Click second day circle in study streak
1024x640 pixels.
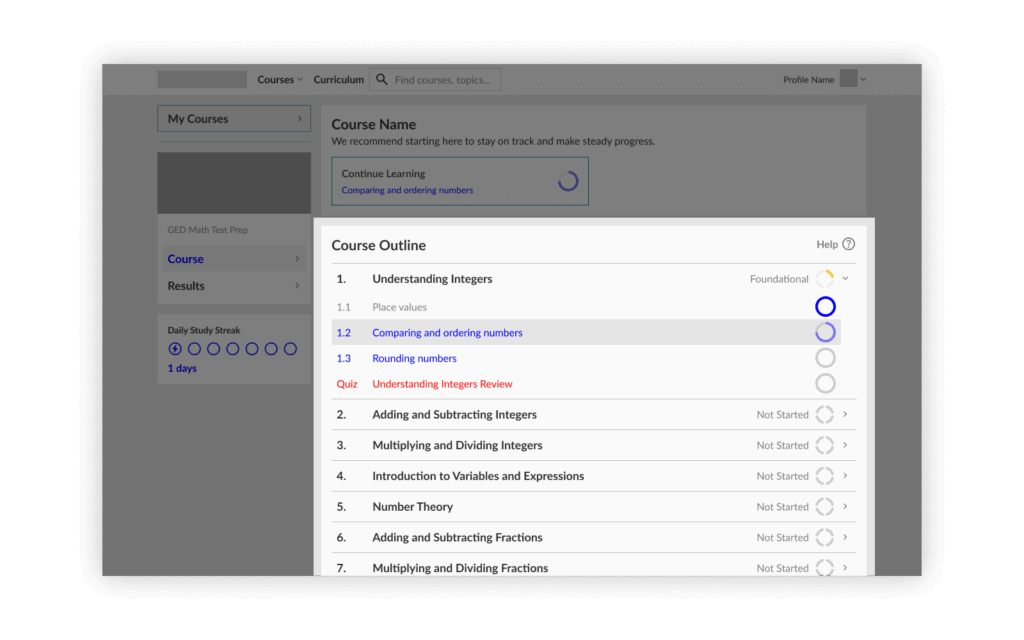[x=195, y=349]
